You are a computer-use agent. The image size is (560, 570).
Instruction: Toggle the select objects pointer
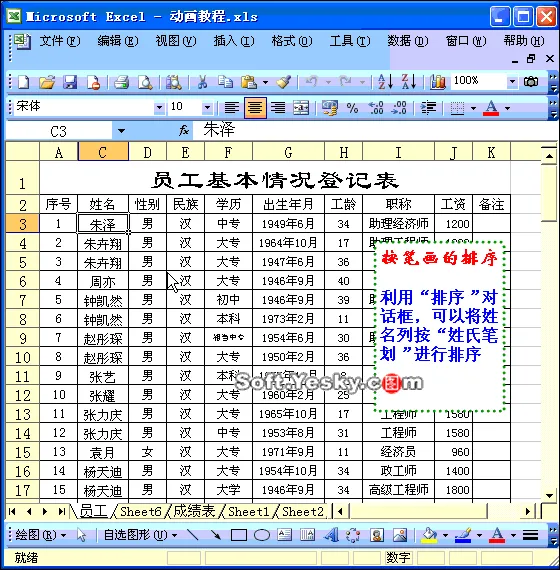[81, 535]
